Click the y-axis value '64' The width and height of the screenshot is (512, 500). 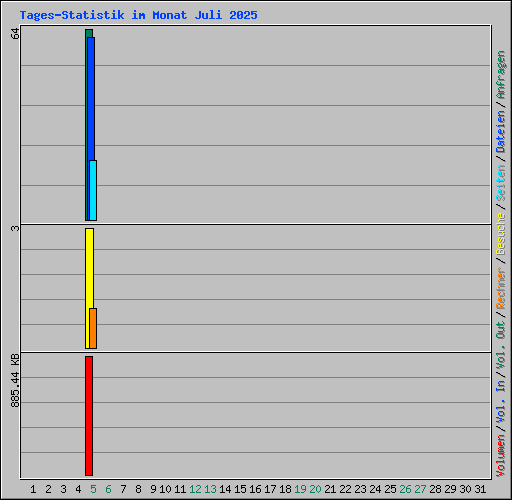tap(15, 33)
